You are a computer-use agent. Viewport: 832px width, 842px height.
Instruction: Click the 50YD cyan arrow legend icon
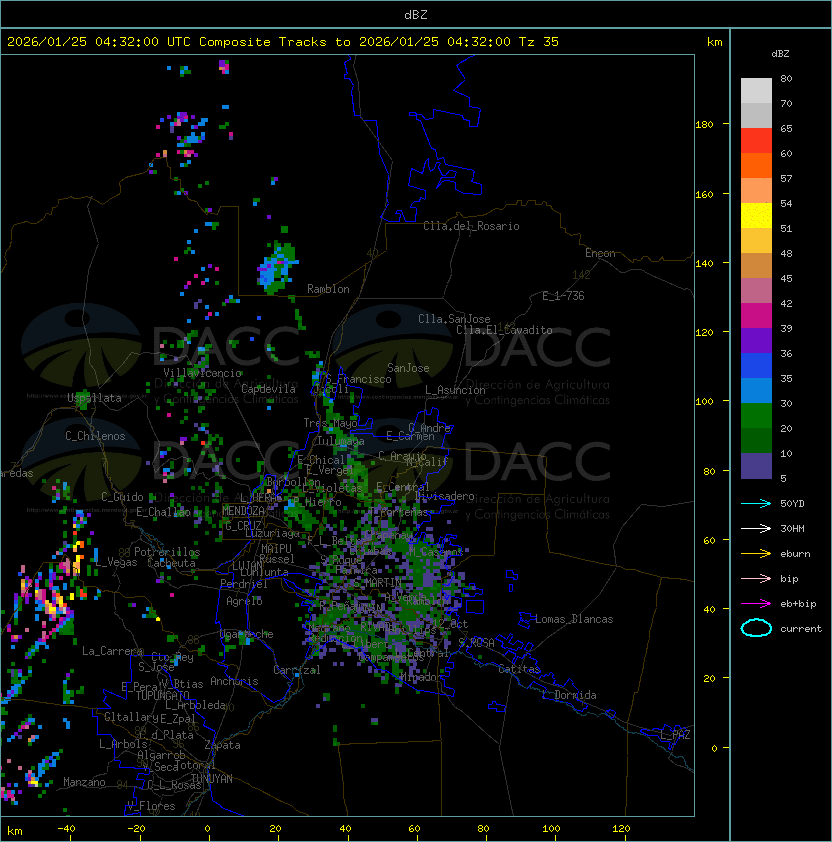click(x=756, y=503)
